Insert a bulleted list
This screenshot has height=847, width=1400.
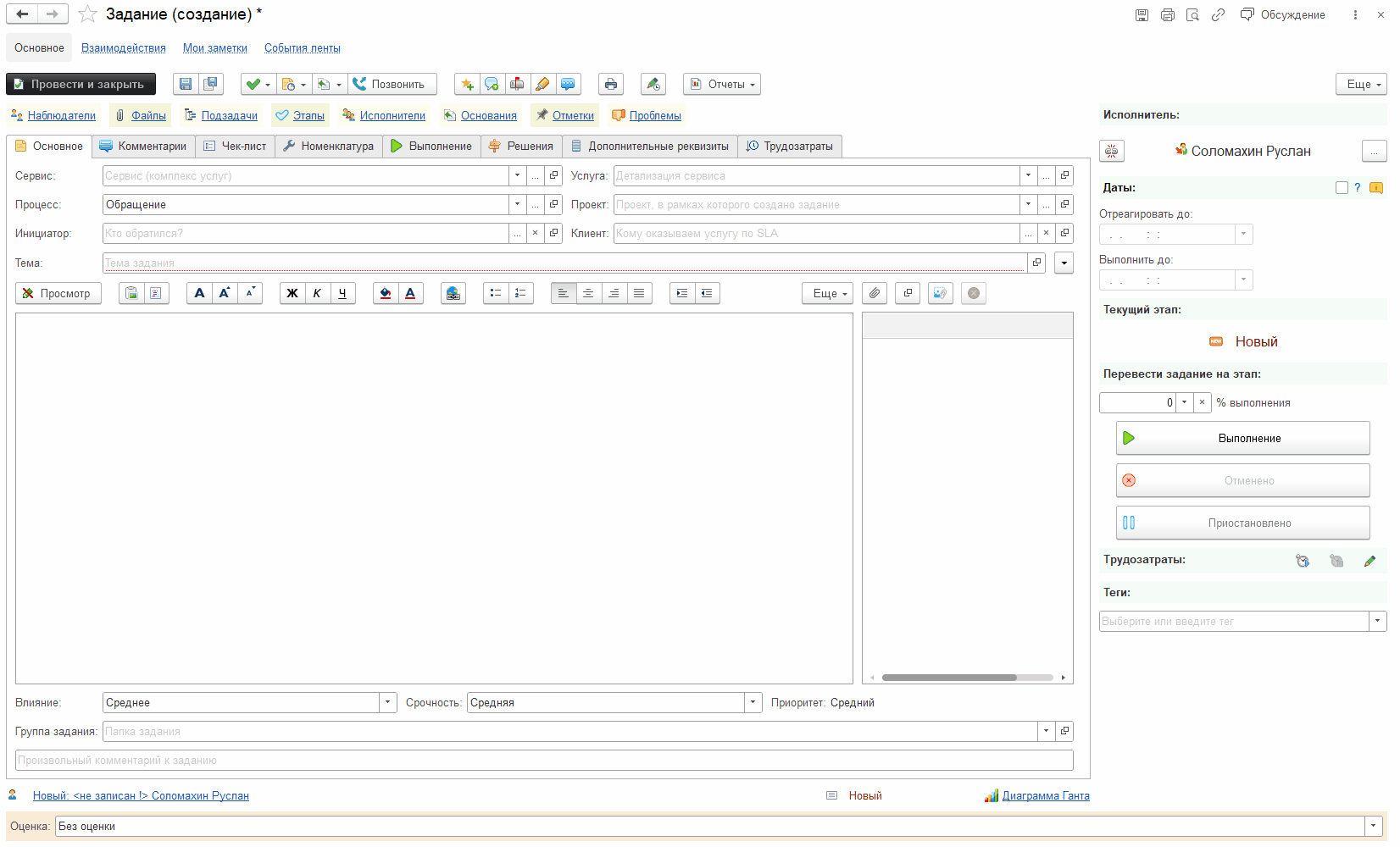496,293
